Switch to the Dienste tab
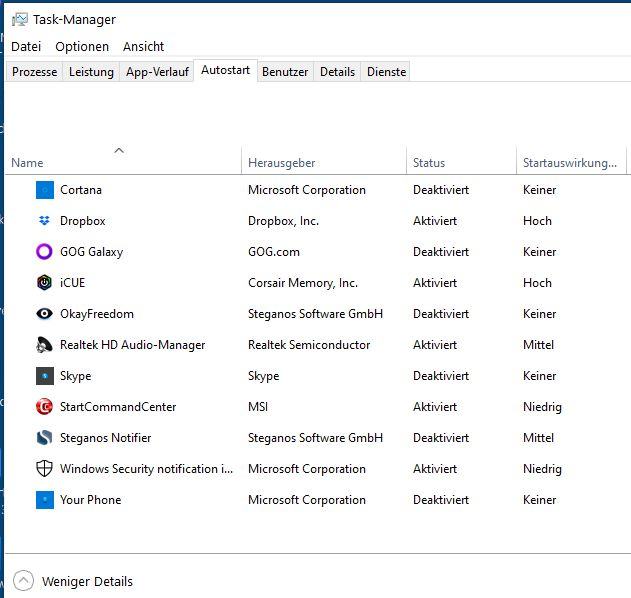631x598 pixels. tap(386, 72)
